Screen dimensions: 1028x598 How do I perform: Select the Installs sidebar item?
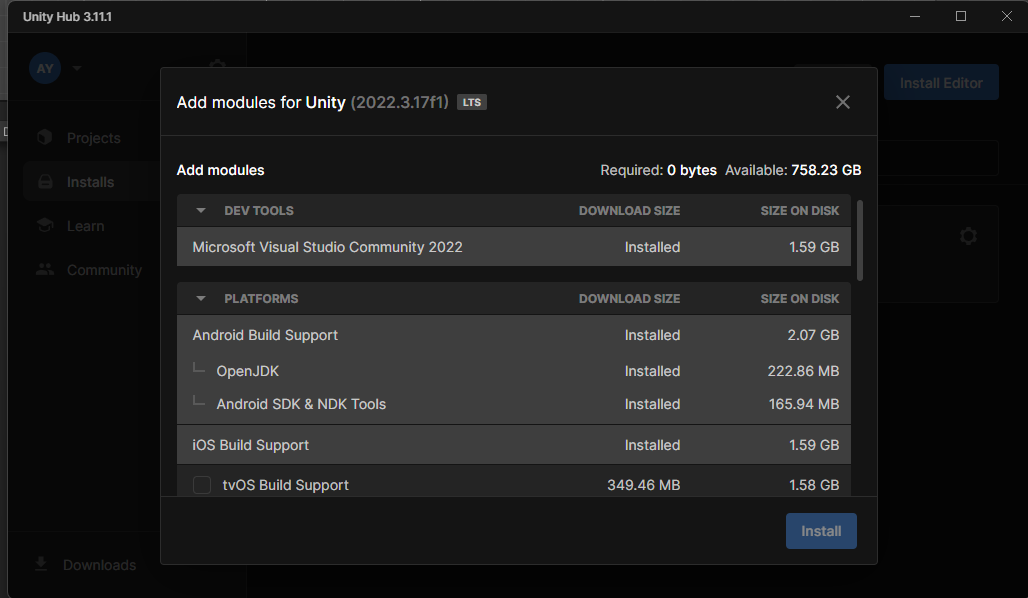pos(90,182)
